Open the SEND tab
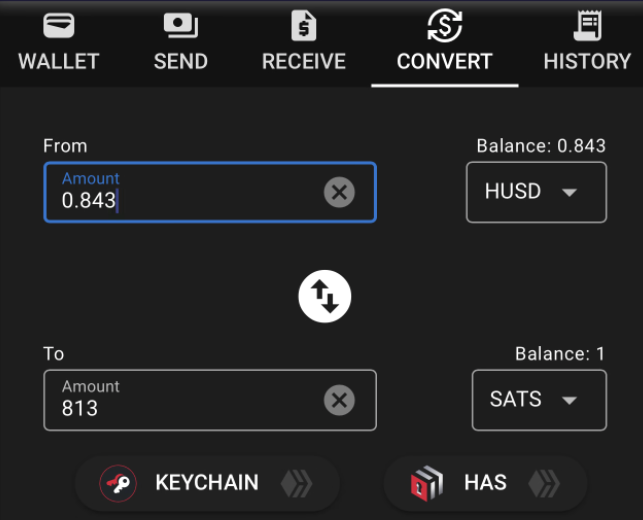 (x=181, y=43)
